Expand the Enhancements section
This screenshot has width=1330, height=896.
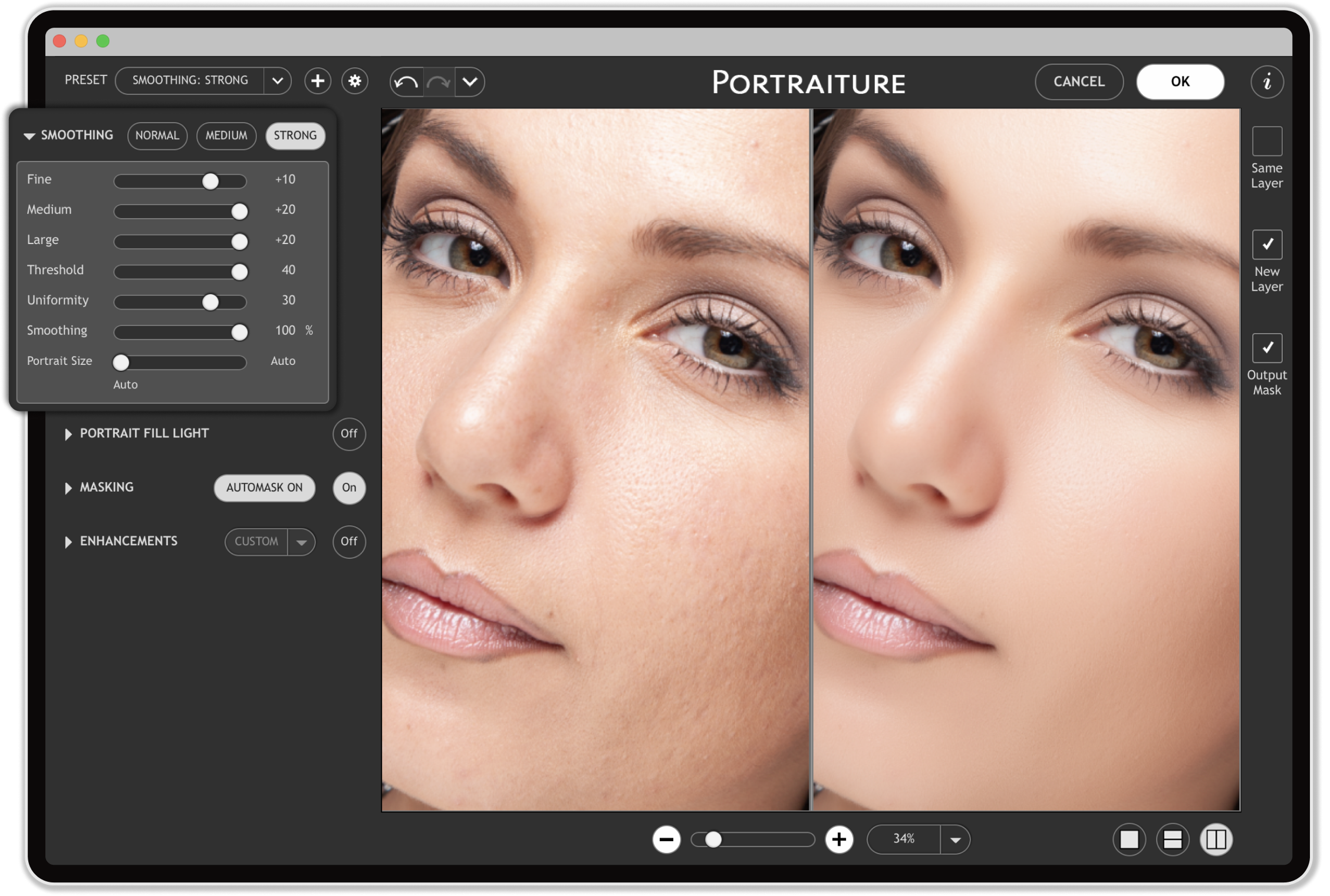pos(68,542)
